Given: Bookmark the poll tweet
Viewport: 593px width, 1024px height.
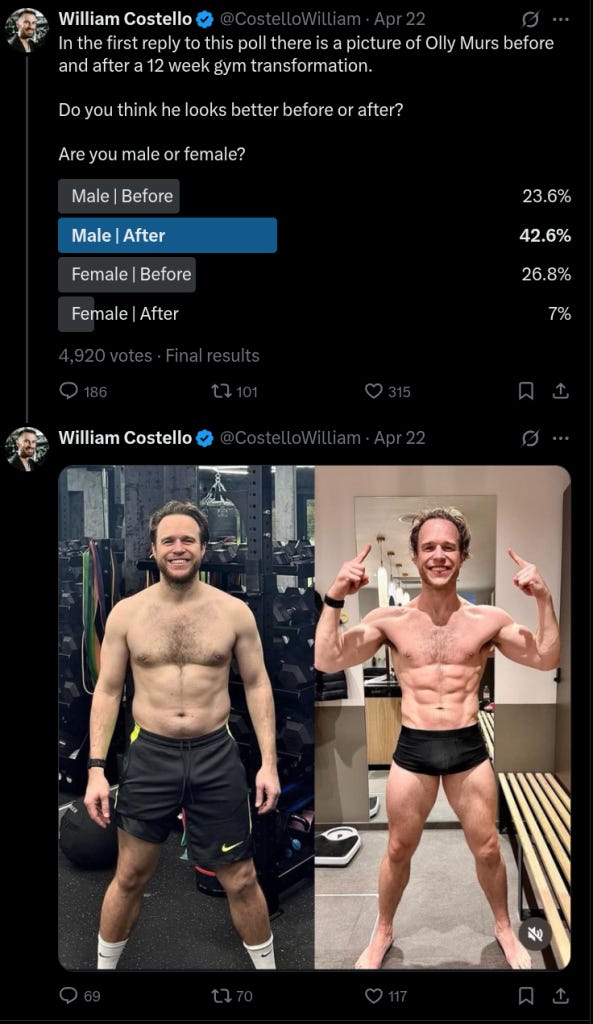Looking at the screenshot, I should [x=526, y=391].
